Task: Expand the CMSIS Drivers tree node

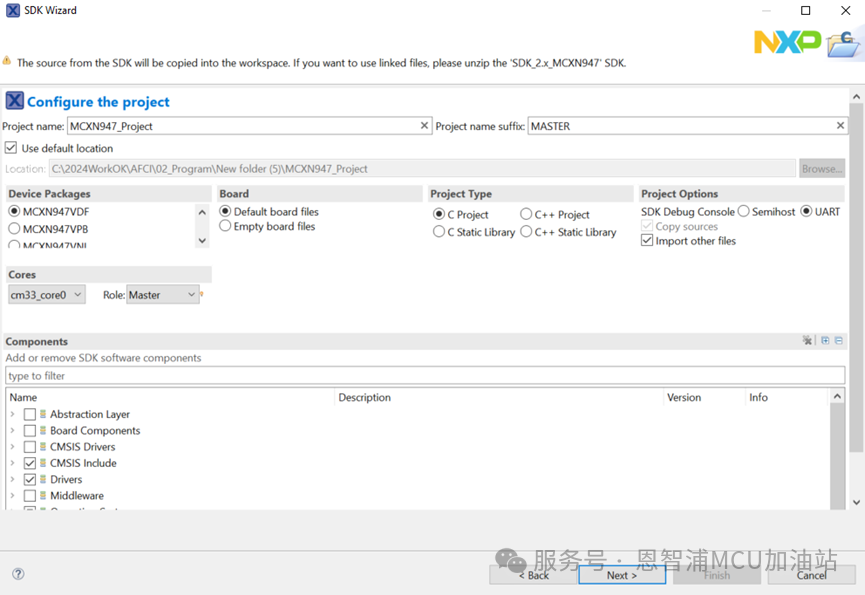Action: point(12,447)
